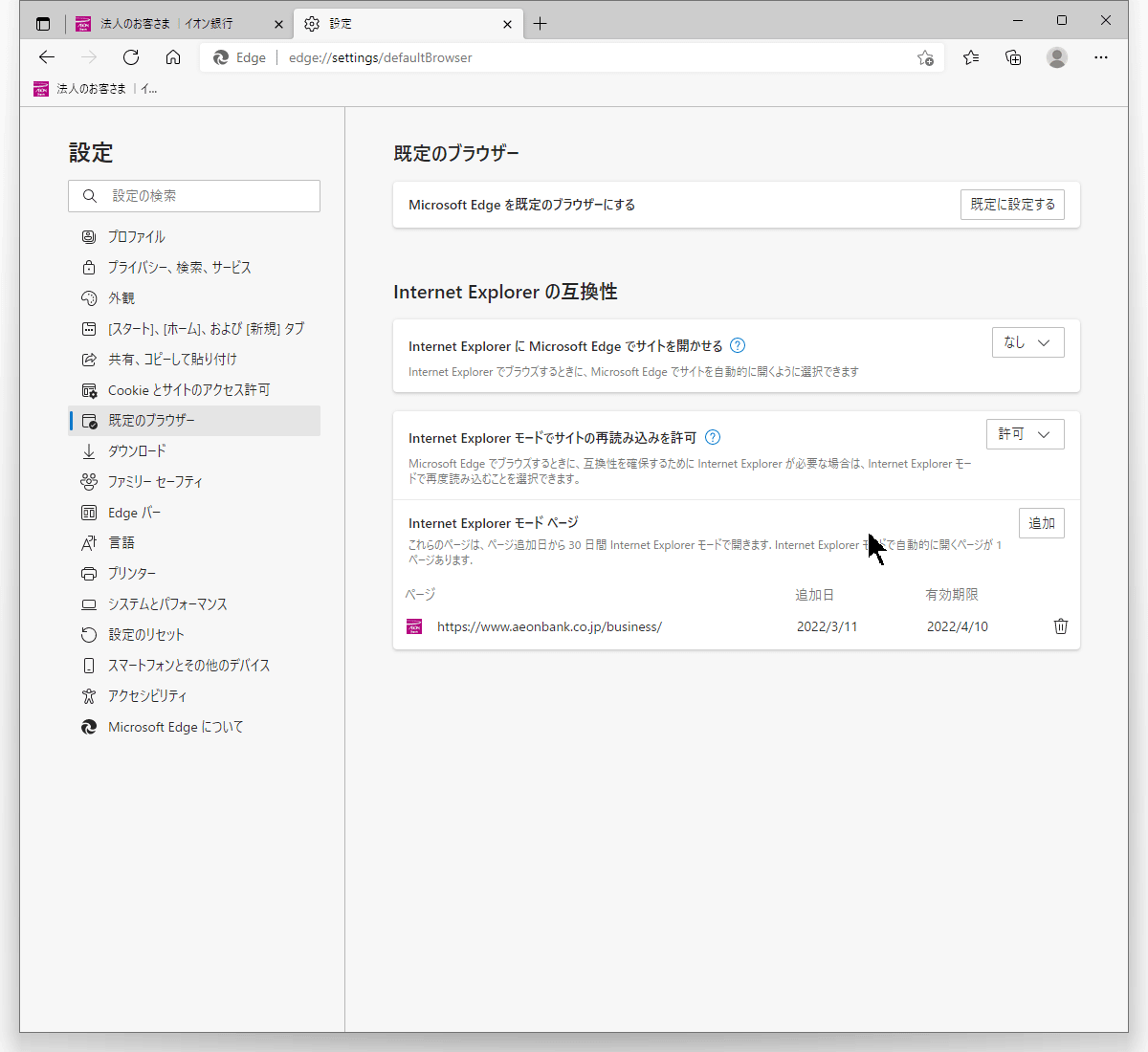Viewport: 1148px width, 1052px height.
Task: Open a new tab with plus button
Action: tap(541, 24)
